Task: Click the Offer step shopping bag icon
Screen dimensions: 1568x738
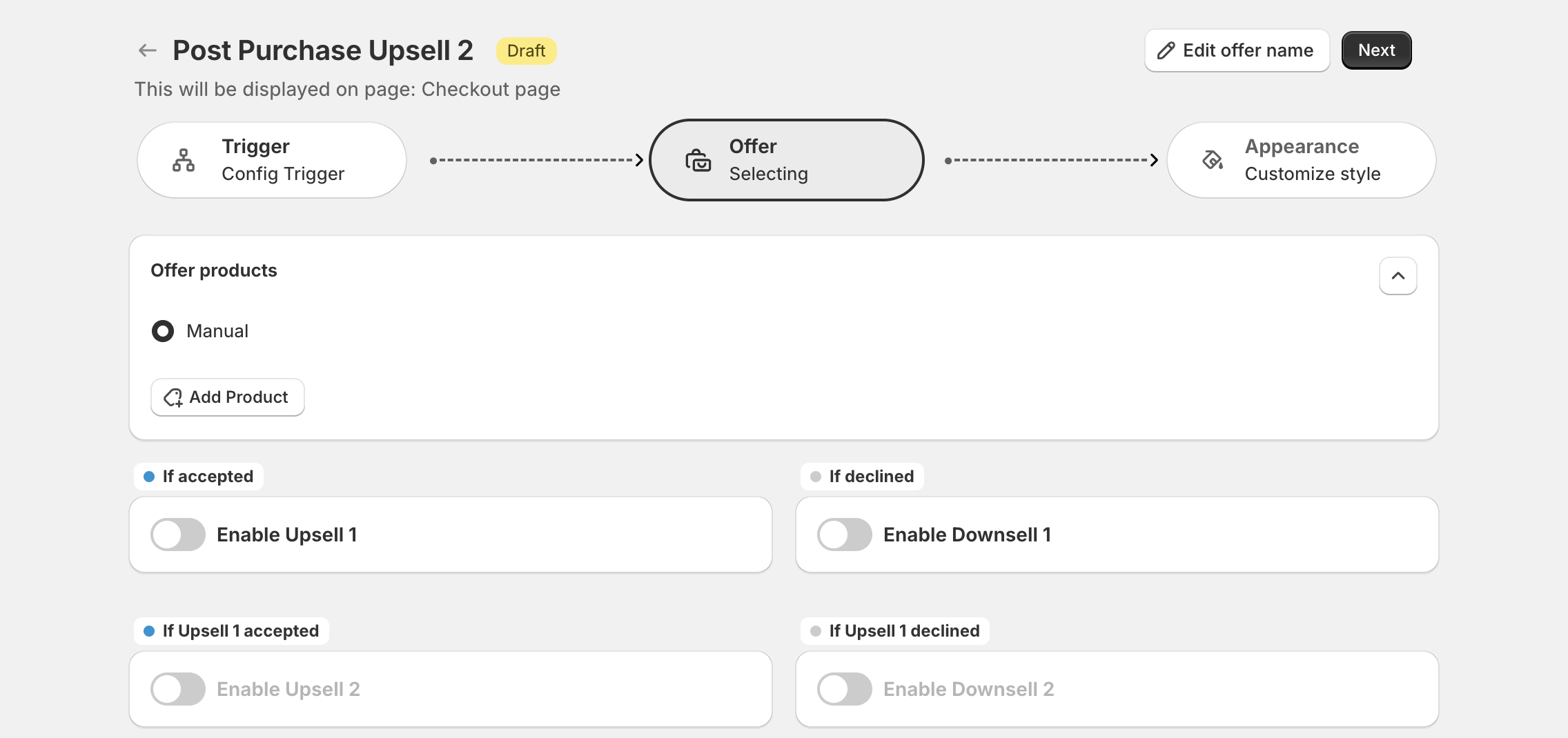Action: pyautogui.click(x=698, y=160)
